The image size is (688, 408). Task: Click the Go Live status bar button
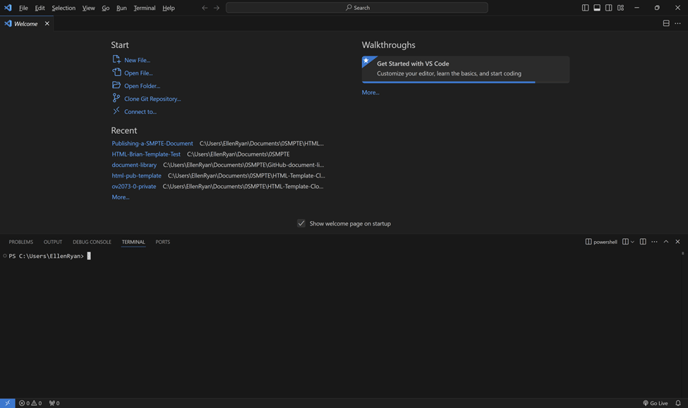[x=656, y=403]
